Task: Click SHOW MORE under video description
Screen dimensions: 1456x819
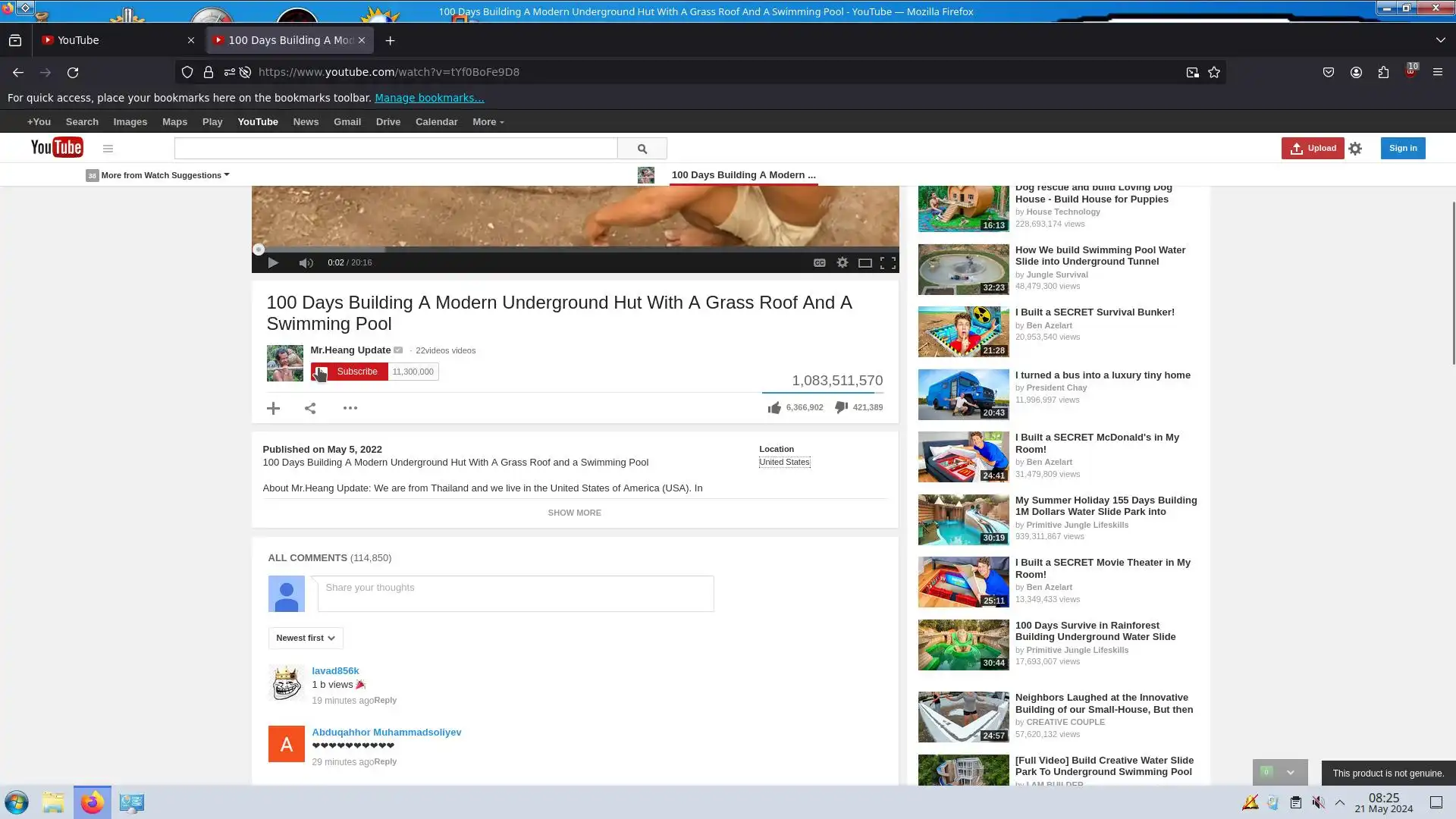Action: pyautogui.click(x=574, y=513)
